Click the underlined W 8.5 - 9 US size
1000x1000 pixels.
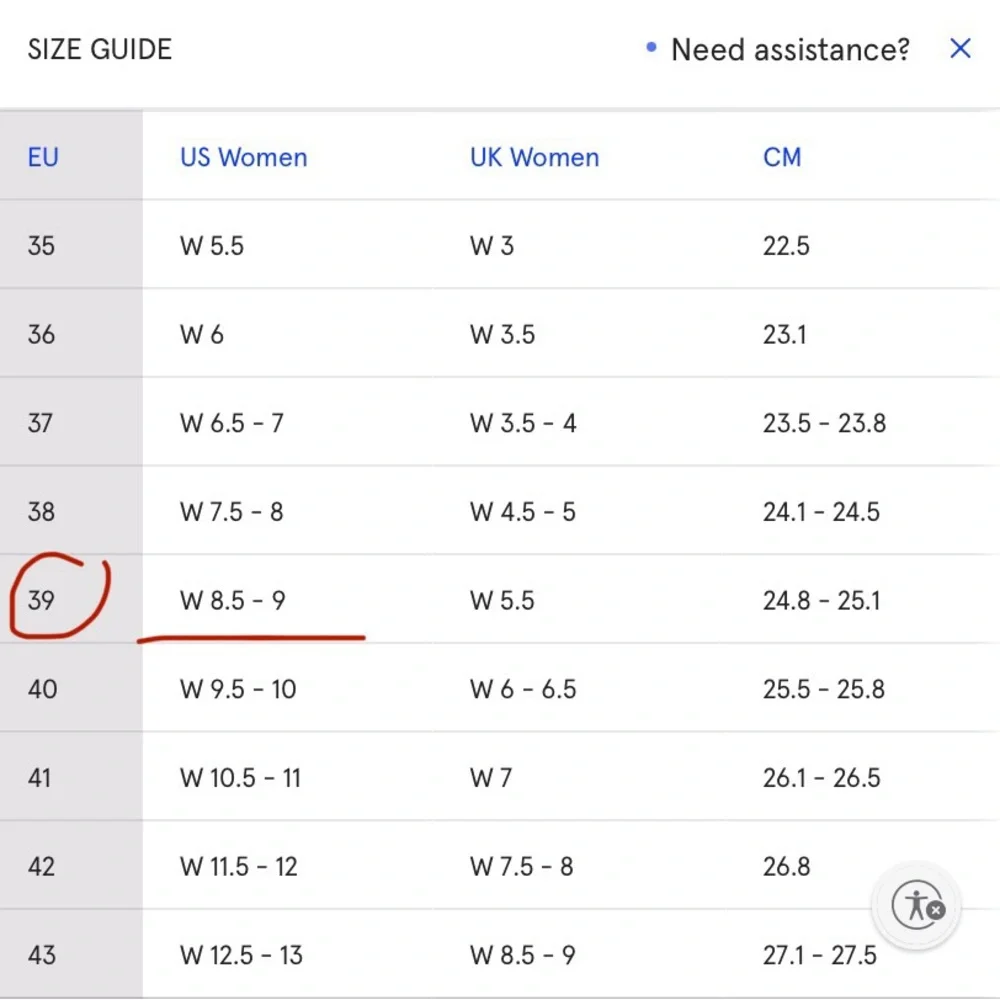pyautogui.click(x=232, y=600)
